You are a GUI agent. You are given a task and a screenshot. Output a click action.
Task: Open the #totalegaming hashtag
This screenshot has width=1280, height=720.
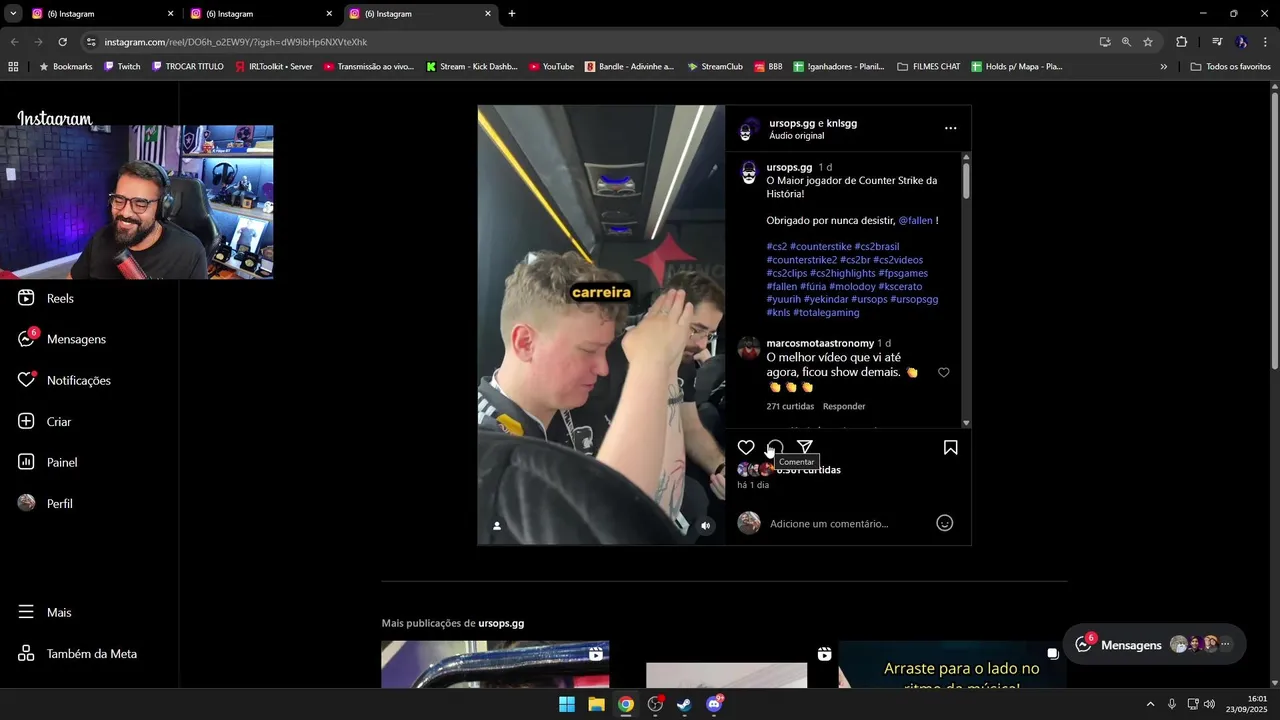[x=826, y=313]
